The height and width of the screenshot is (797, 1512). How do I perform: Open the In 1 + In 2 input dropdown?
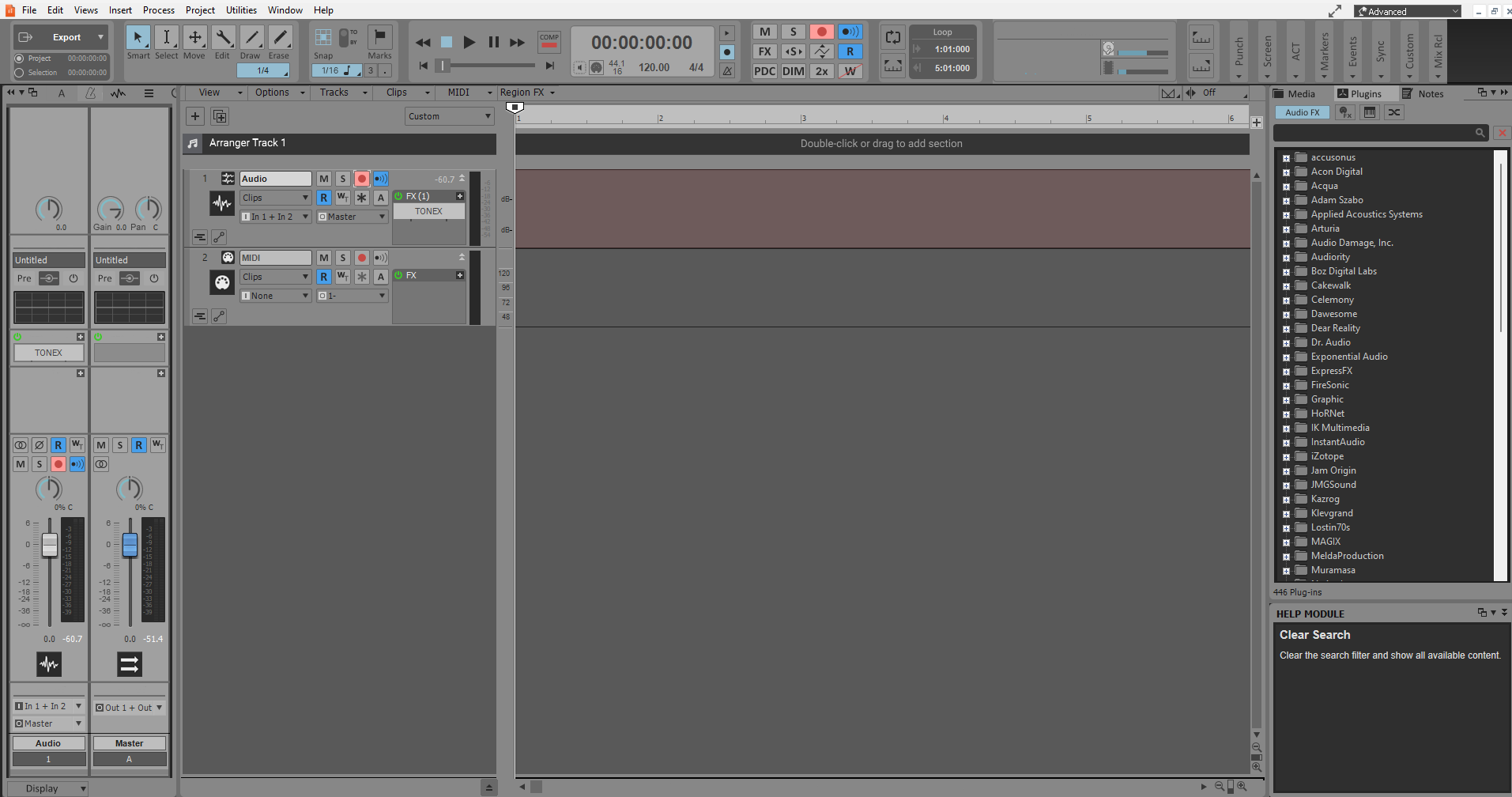click(275, 217)
